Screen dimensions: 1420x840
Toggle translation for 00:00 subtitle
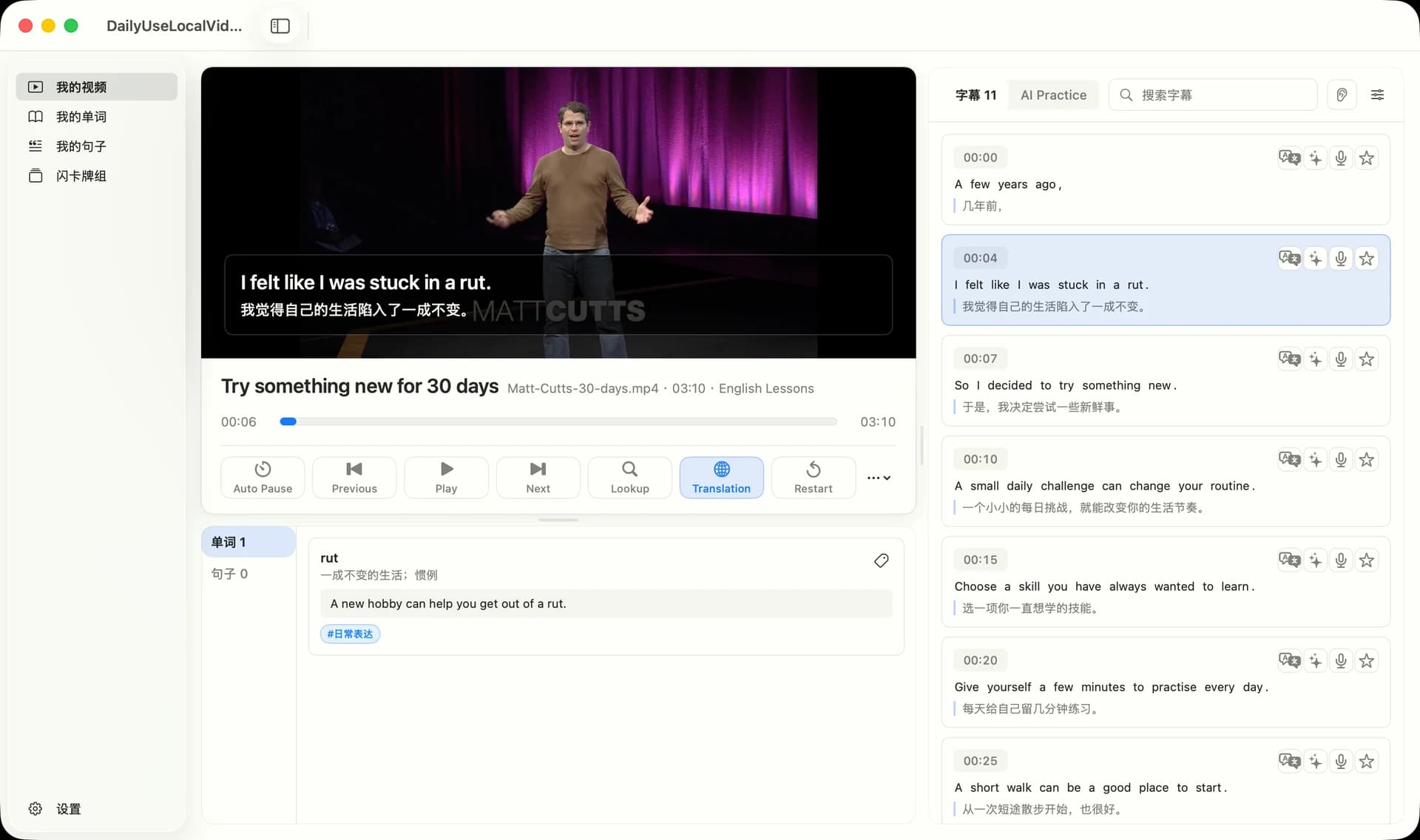coord(1289,157)
